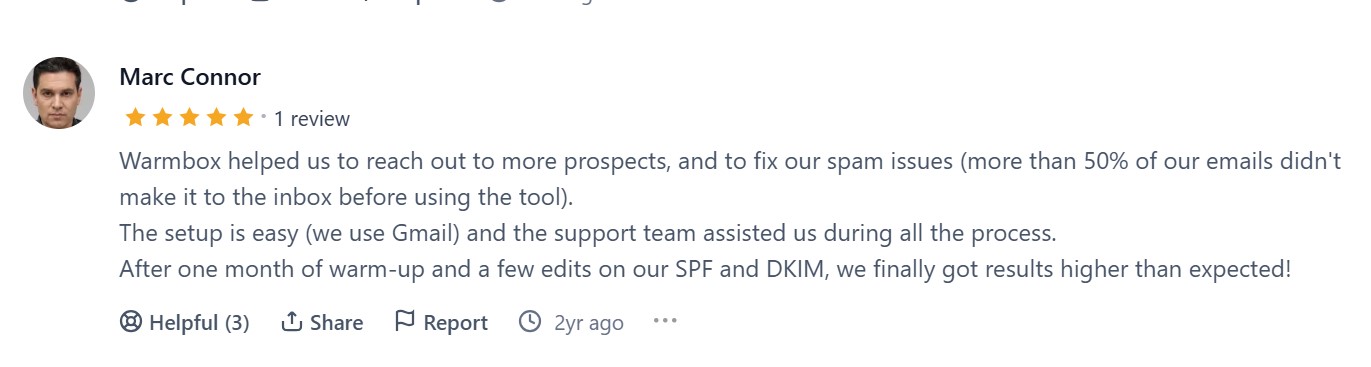The height and width of the screenshot is (367, 1371).
Task: Click the second orange rating star
Action: click(x=162, y=118)
